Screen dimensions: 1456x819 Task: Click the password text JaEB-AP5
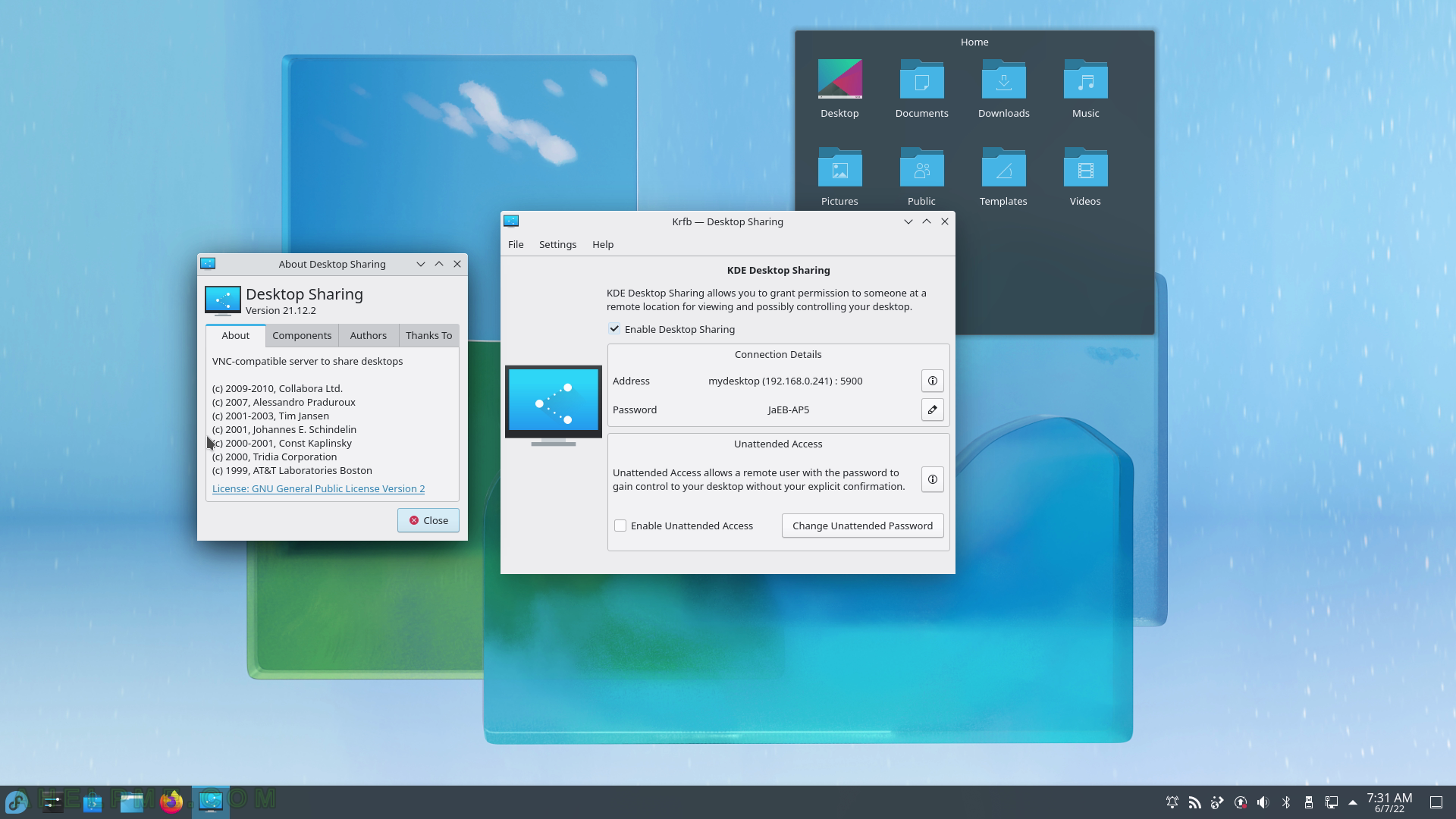point(789,409)
